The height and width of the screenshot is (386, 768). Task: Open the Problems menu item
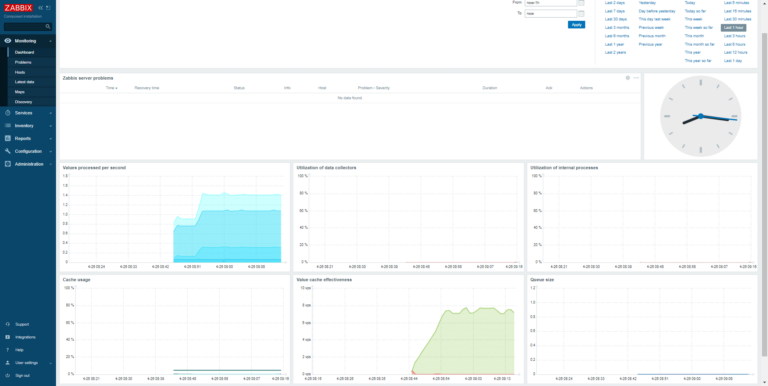(x=23, y=62)
